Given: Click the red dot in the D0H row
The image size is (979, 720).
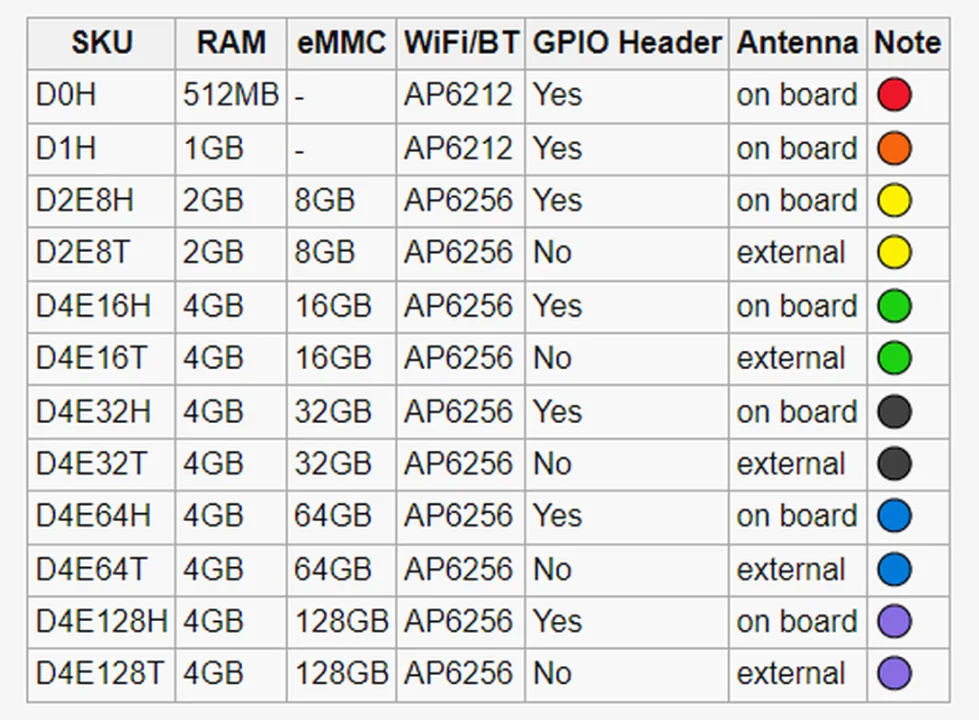Looking at the screenshot, I should click(894, 96).
